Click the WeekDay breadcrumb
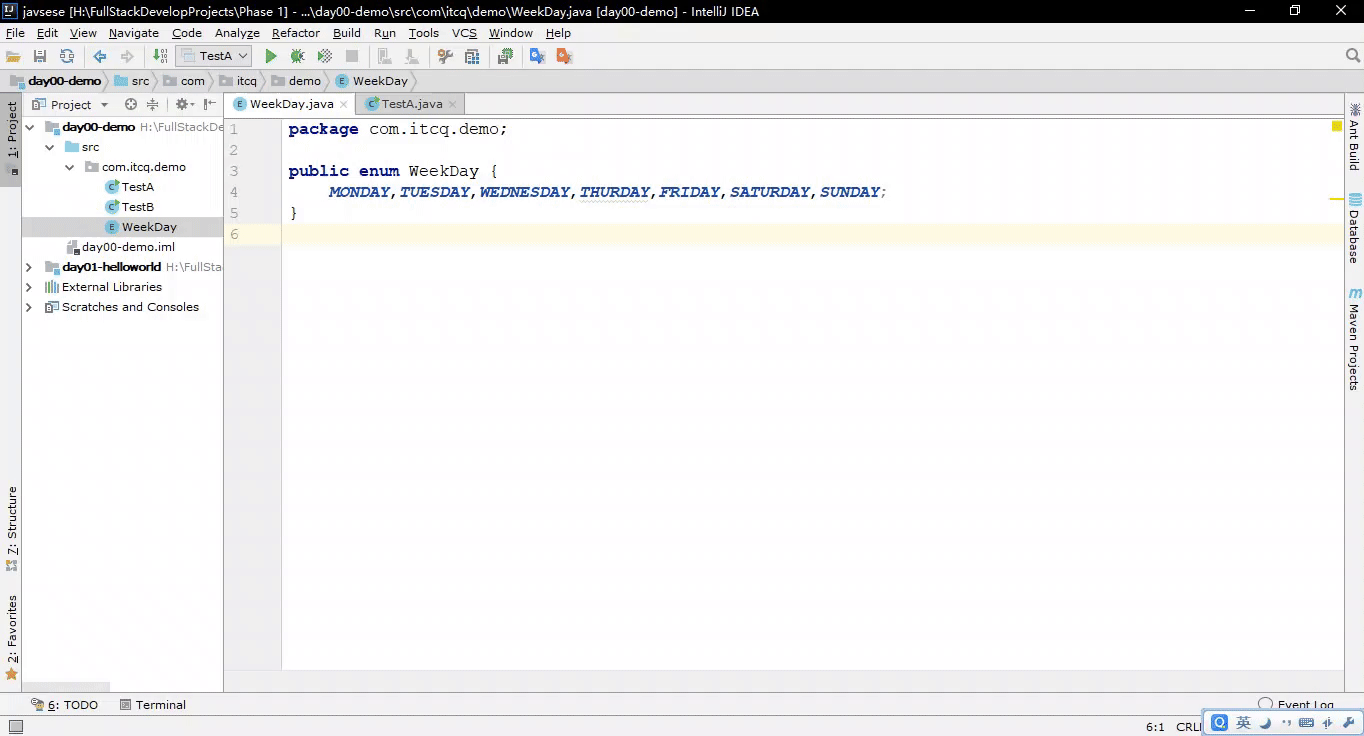 [x=372, y=81]
